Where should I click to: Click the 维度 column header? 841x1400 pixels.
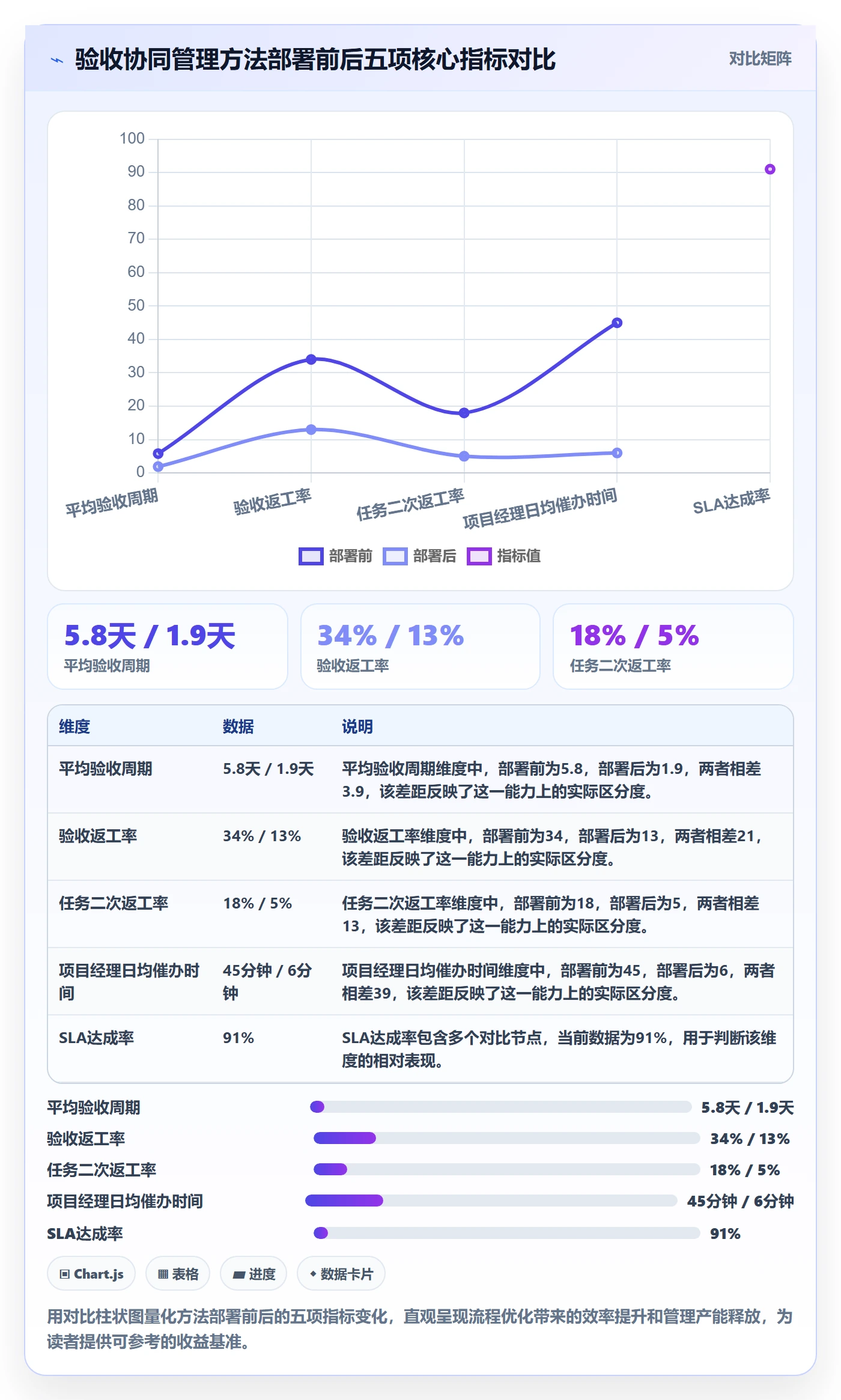pyautogui.click(x=74, y=726)
